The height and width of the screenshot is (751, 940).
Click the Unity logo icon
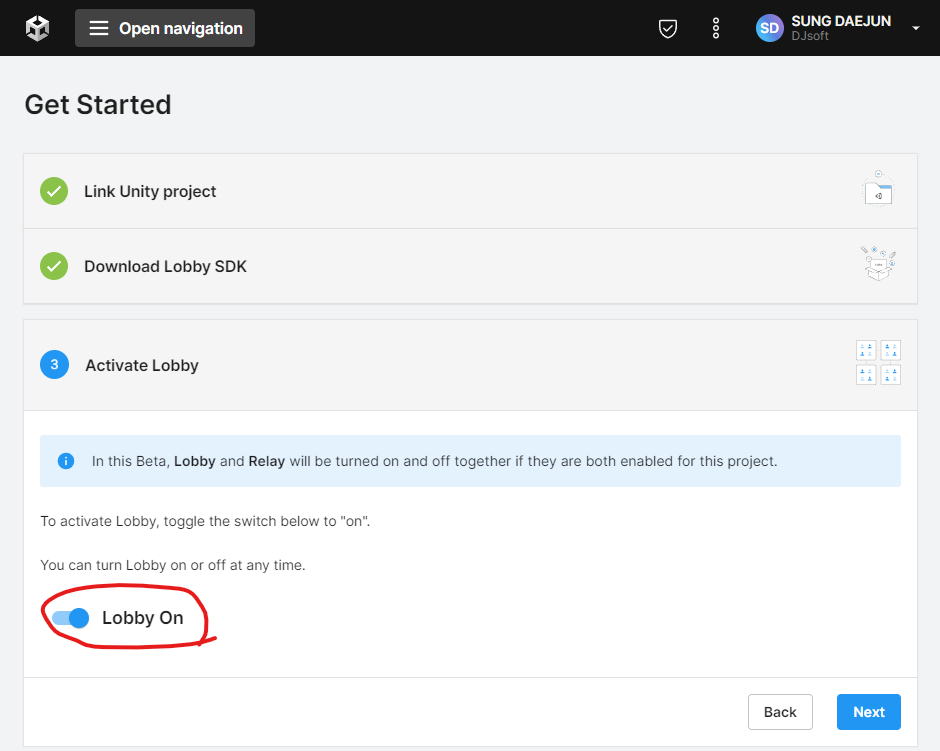coord(37,28)
